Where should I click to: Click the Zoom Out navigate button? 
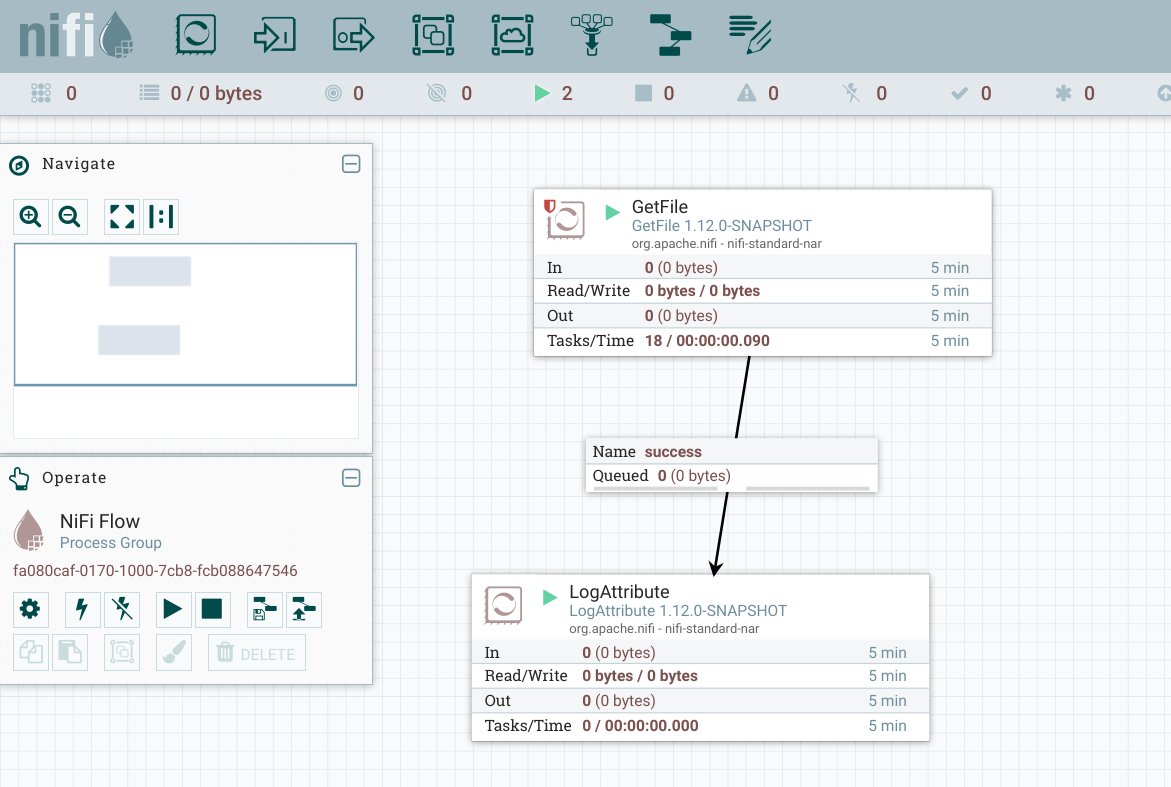point(69,217)
